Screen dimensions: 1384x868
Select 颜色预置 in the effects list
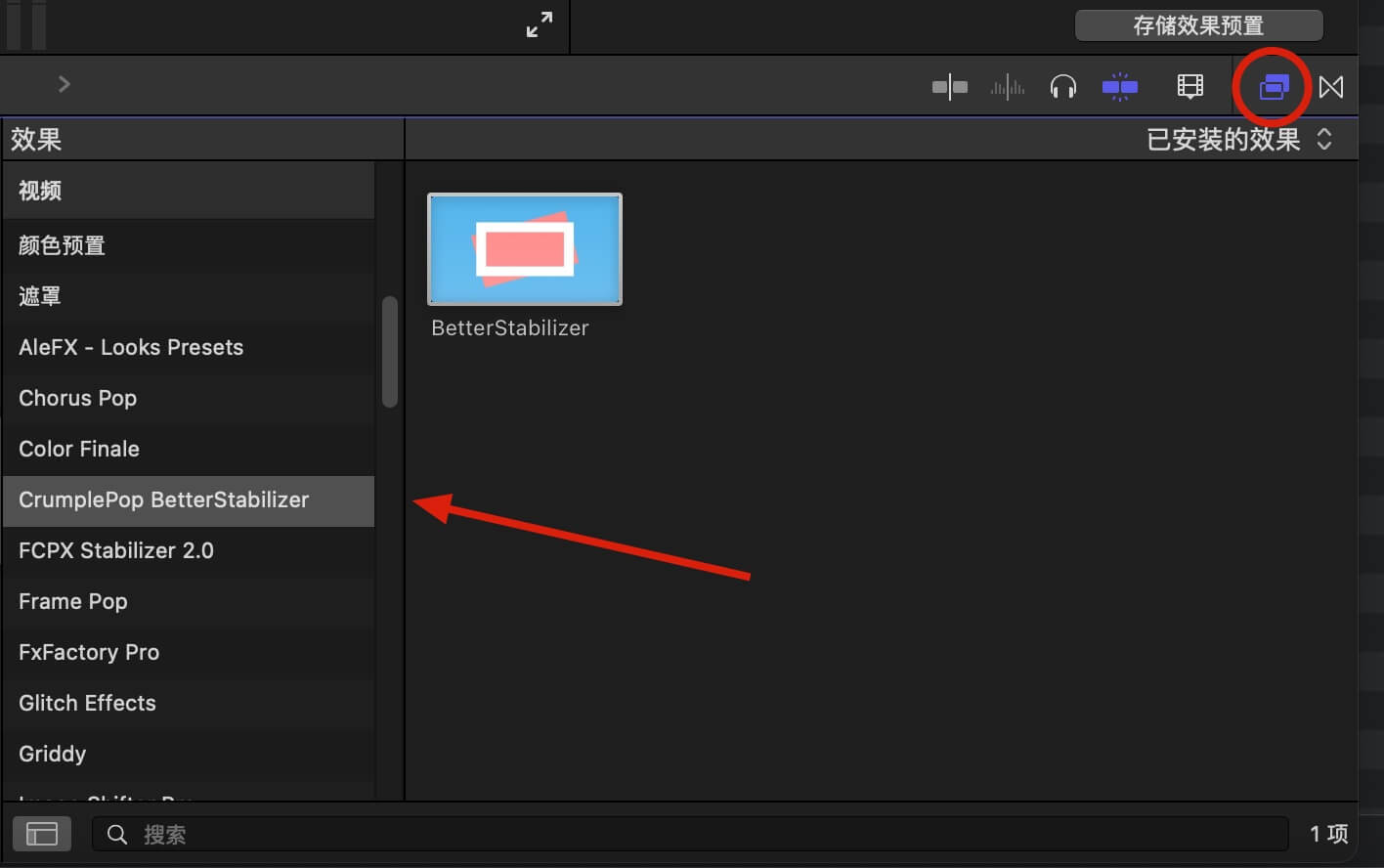pos(189,245)
